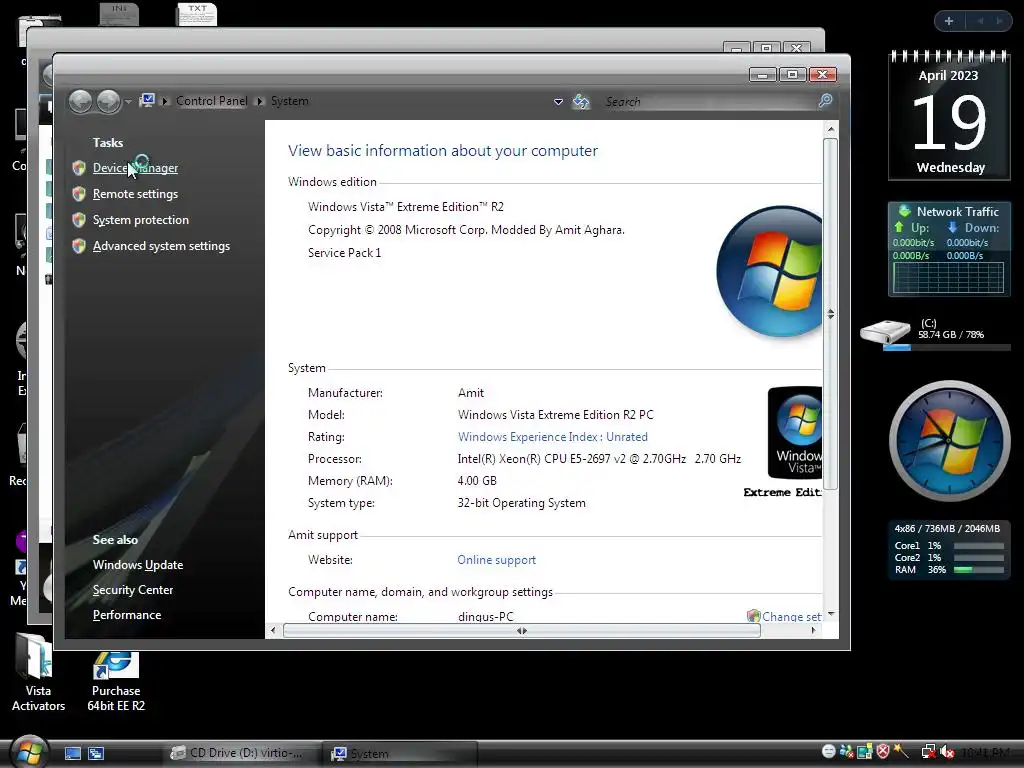Select the System taskbar button

(x=400, y=754)
